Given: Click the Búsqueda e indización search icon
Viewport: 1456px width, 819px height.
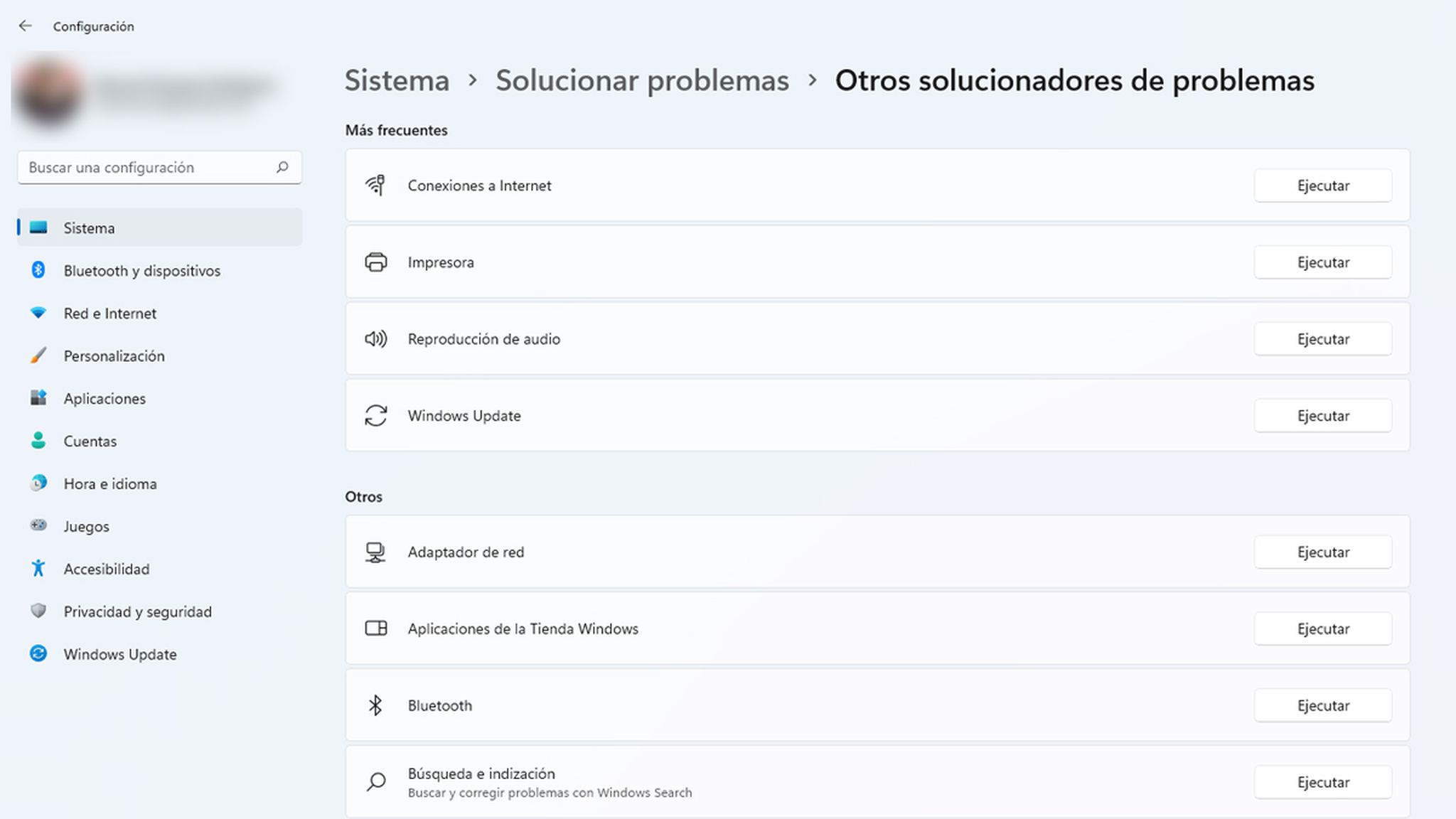Looking at the screenshot, I should coord(377,782).
